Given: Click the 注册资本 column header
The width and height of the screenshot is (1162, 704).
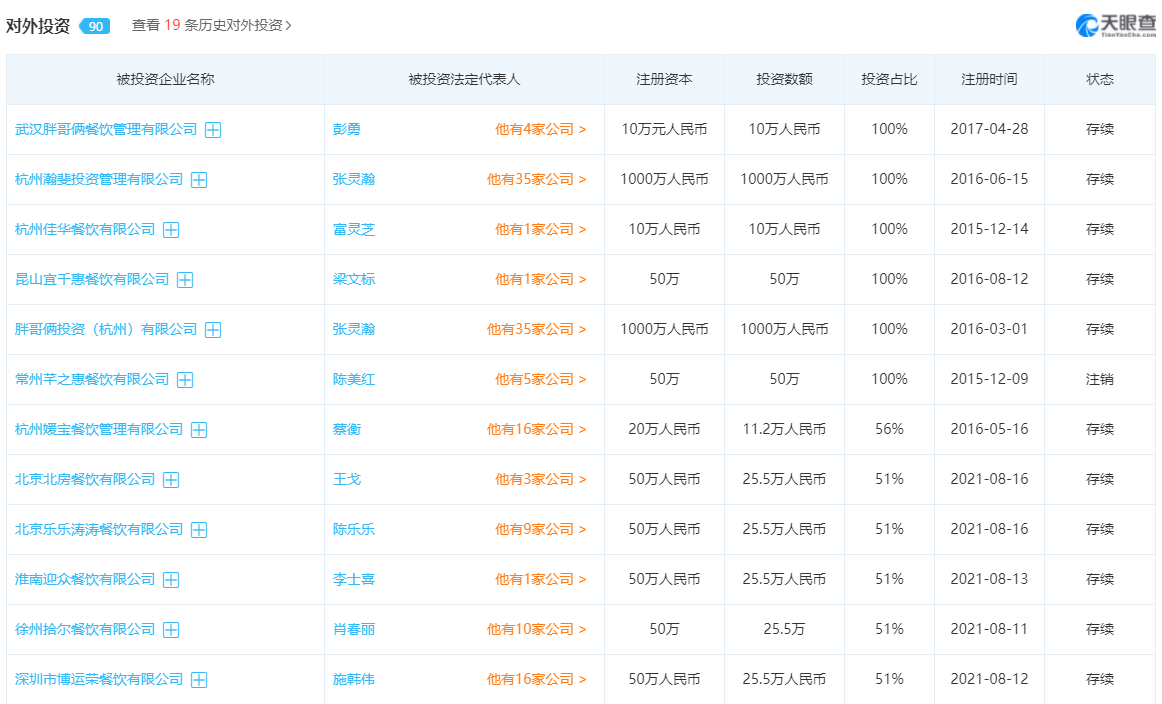Looking at the screenshot, I should click(x=664, y=79).
